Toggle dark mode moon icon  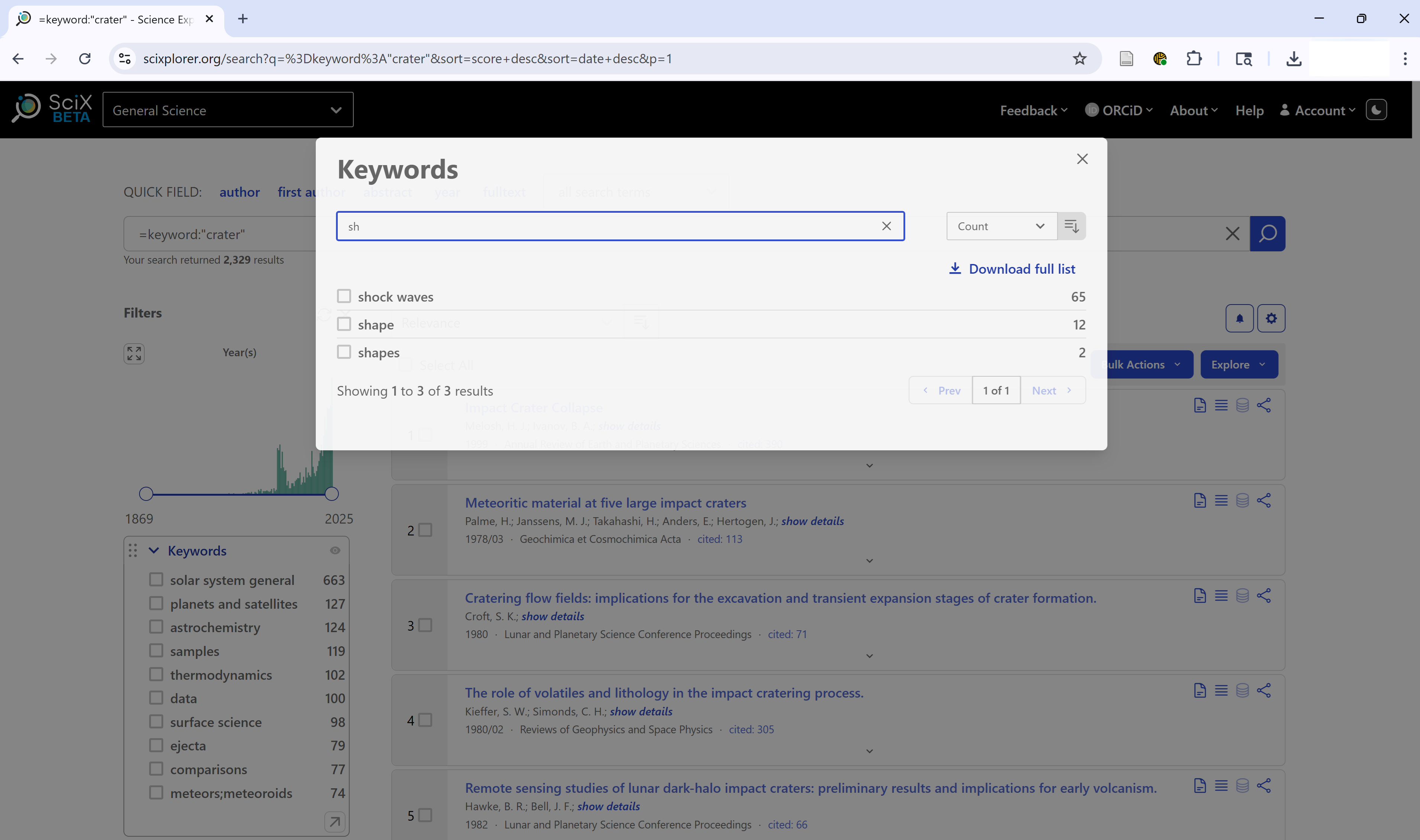click(x=1376, y=110)
